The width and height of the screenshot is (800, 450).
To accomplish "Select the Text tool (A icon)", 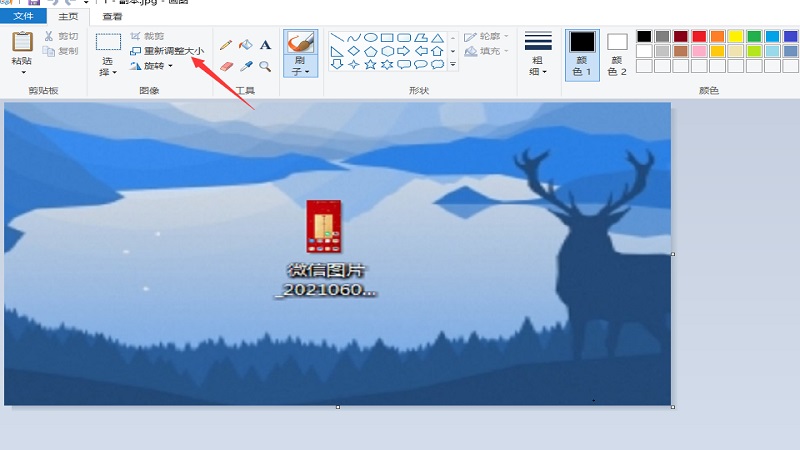I will 265,45.
